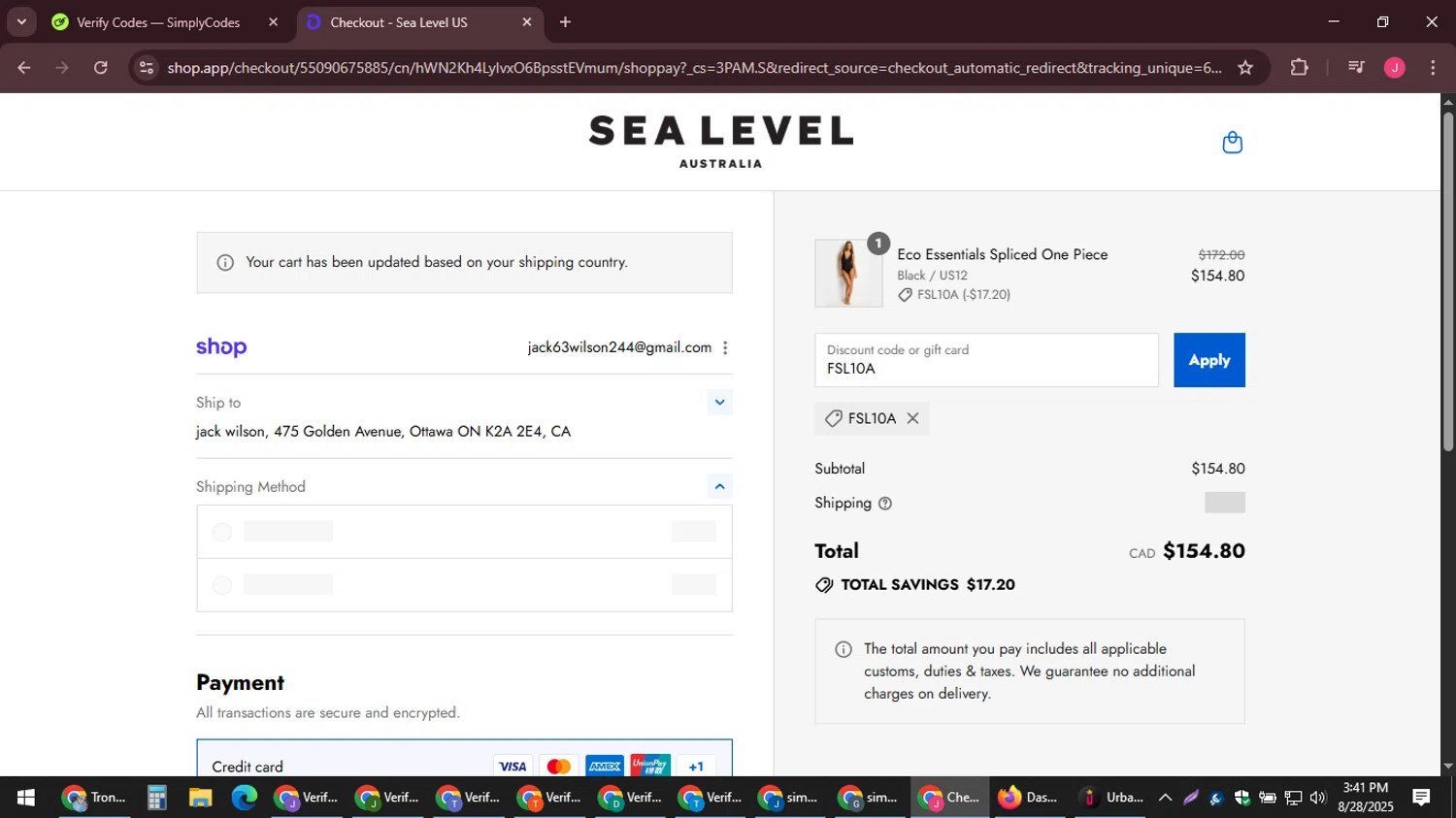Viewport: 1456px width, 818px height.
Task: Click the email jack63wilson244@gmail.com
Action: pos(619,347)
